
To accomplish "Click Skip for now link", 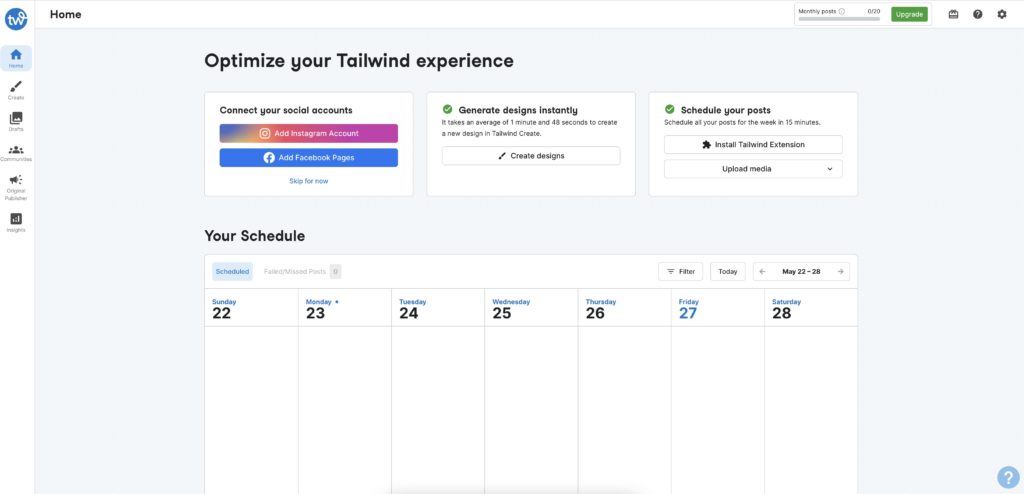I will point(308,181).
